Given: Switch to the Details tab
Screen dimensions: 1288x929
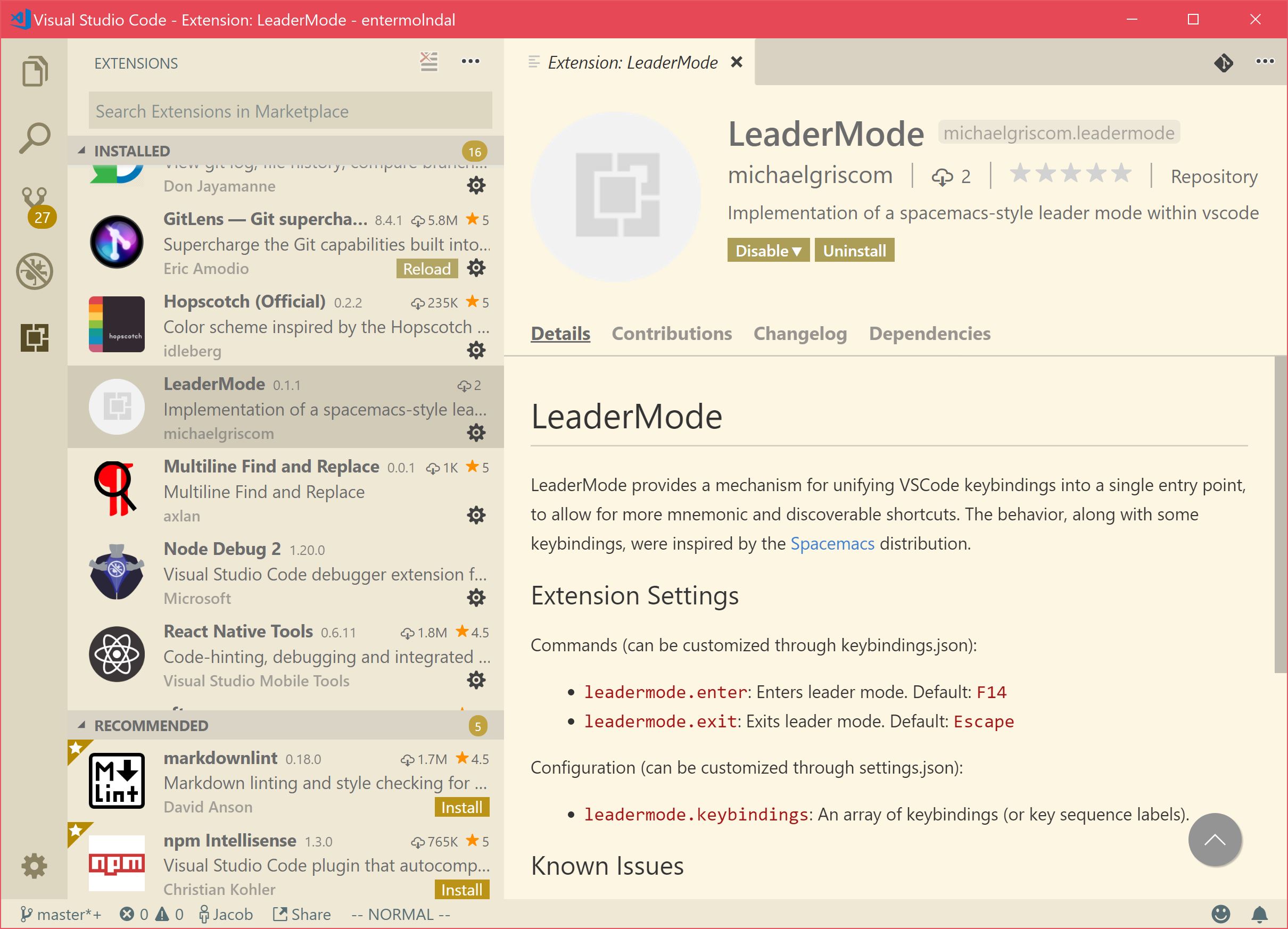Looking at the screenshot, I should tap(560, 333).
